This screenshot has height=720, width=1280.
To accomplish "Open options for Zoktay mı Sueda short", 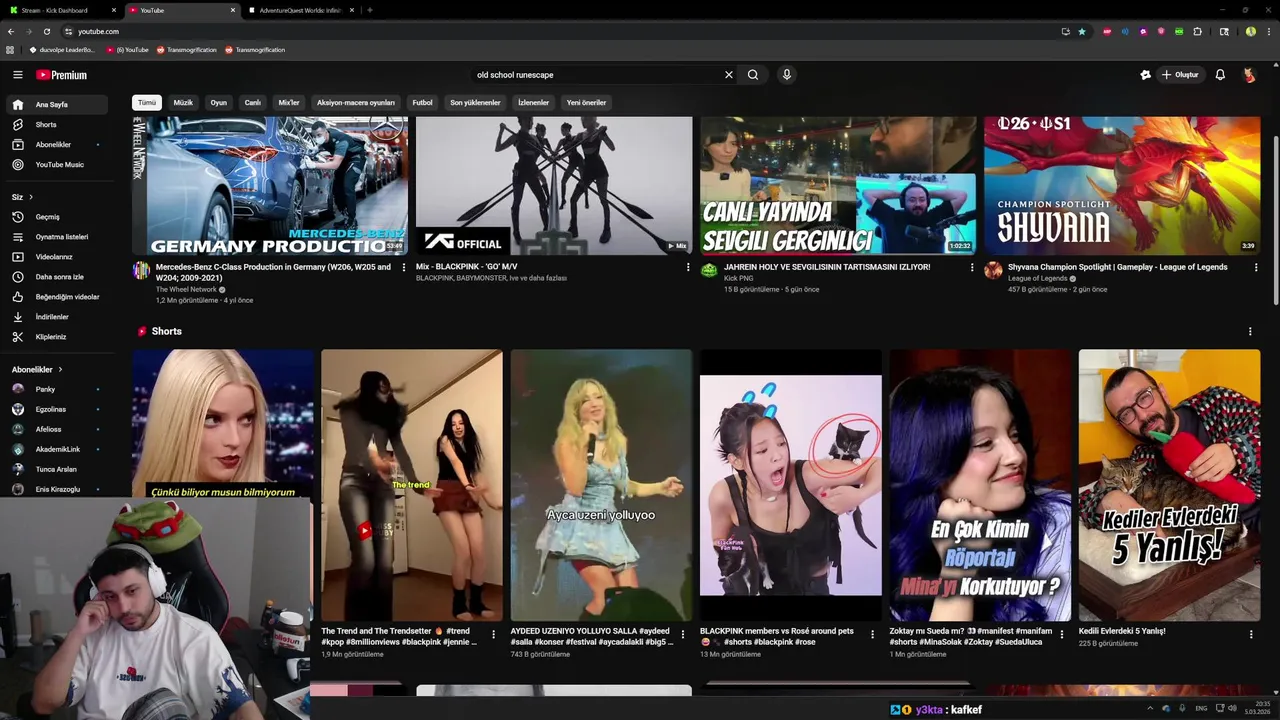I will click(1062, 634).
